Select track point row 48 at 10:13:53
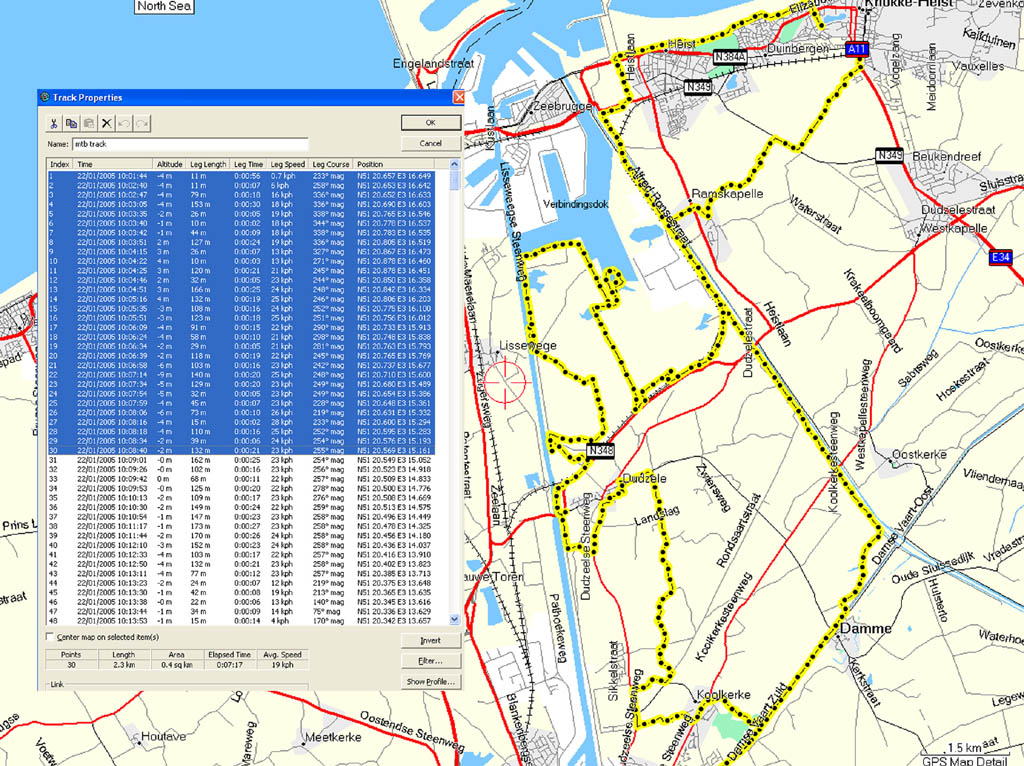This screenshot has width=1024, height=766. click(242, 621)
